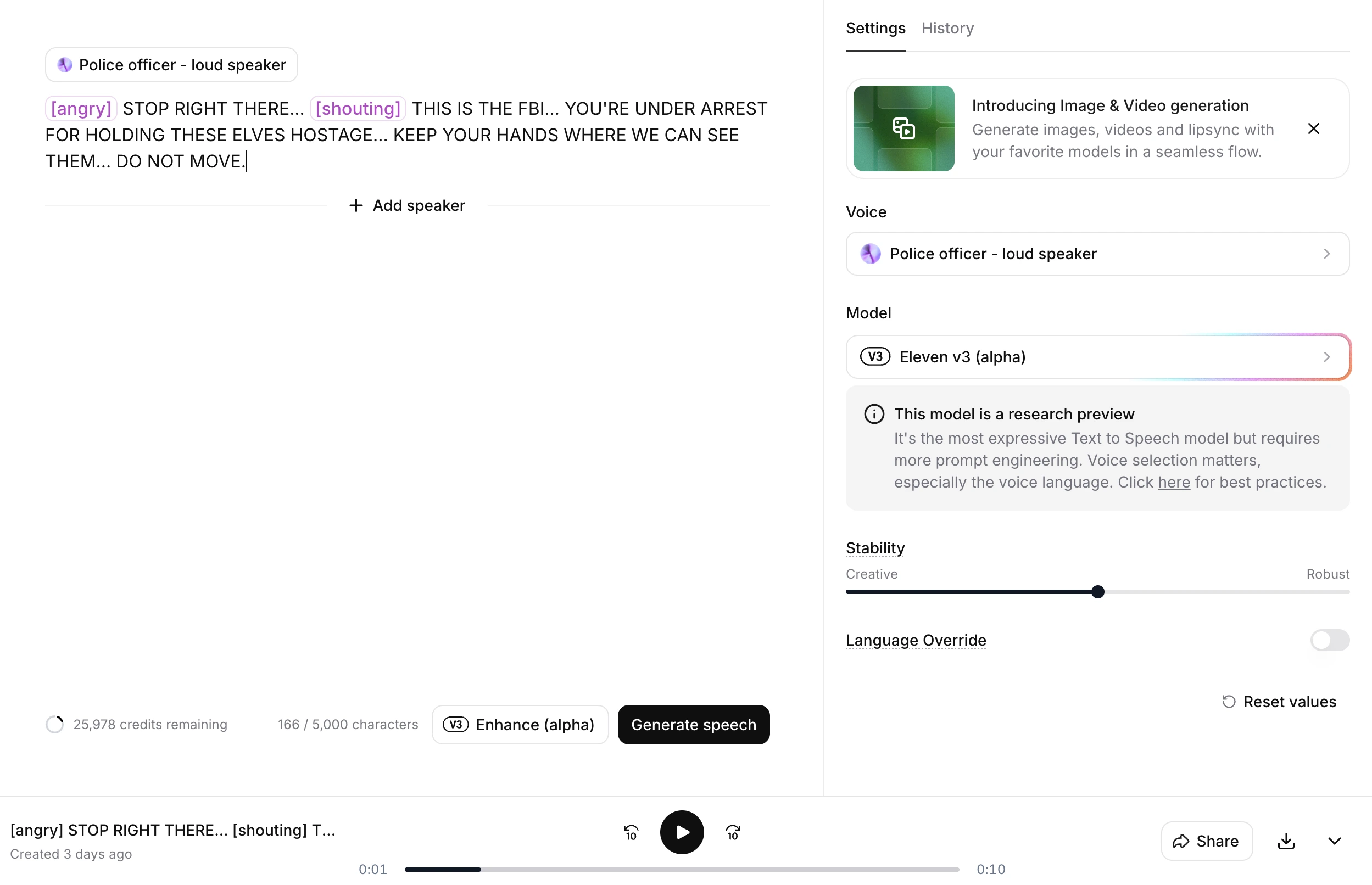Click the Image & Video generation banner icon
This screenshot has width=1372, height=885.
click(x=903, y=128)
